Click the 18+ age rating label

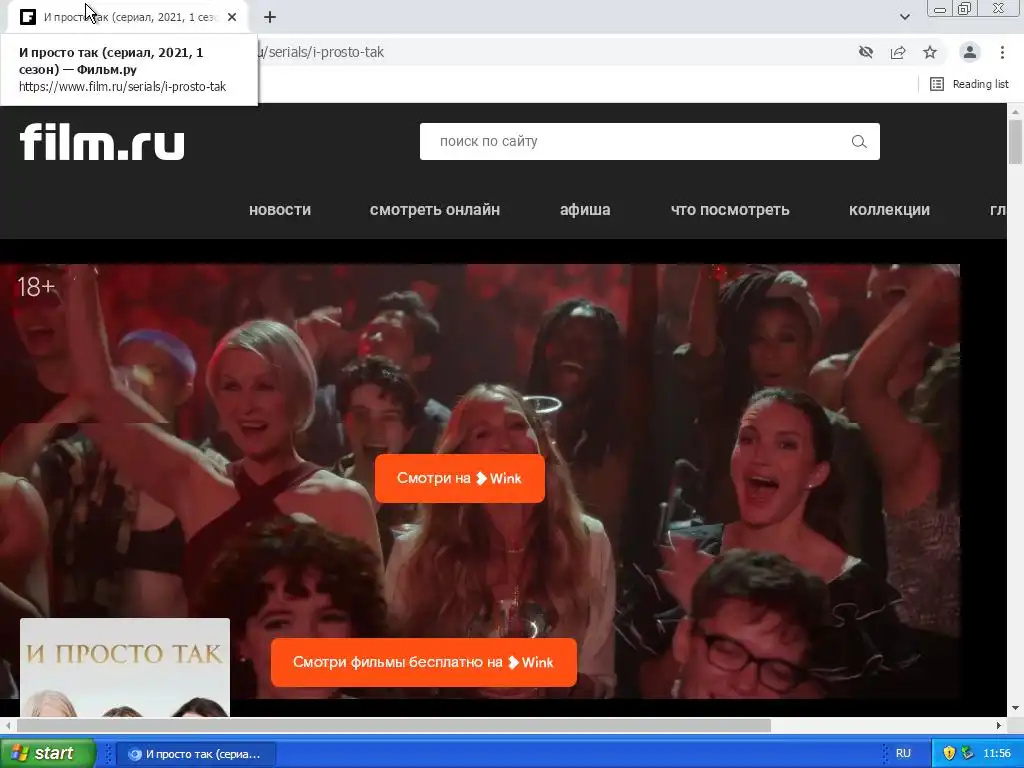[x=37, y=287]
